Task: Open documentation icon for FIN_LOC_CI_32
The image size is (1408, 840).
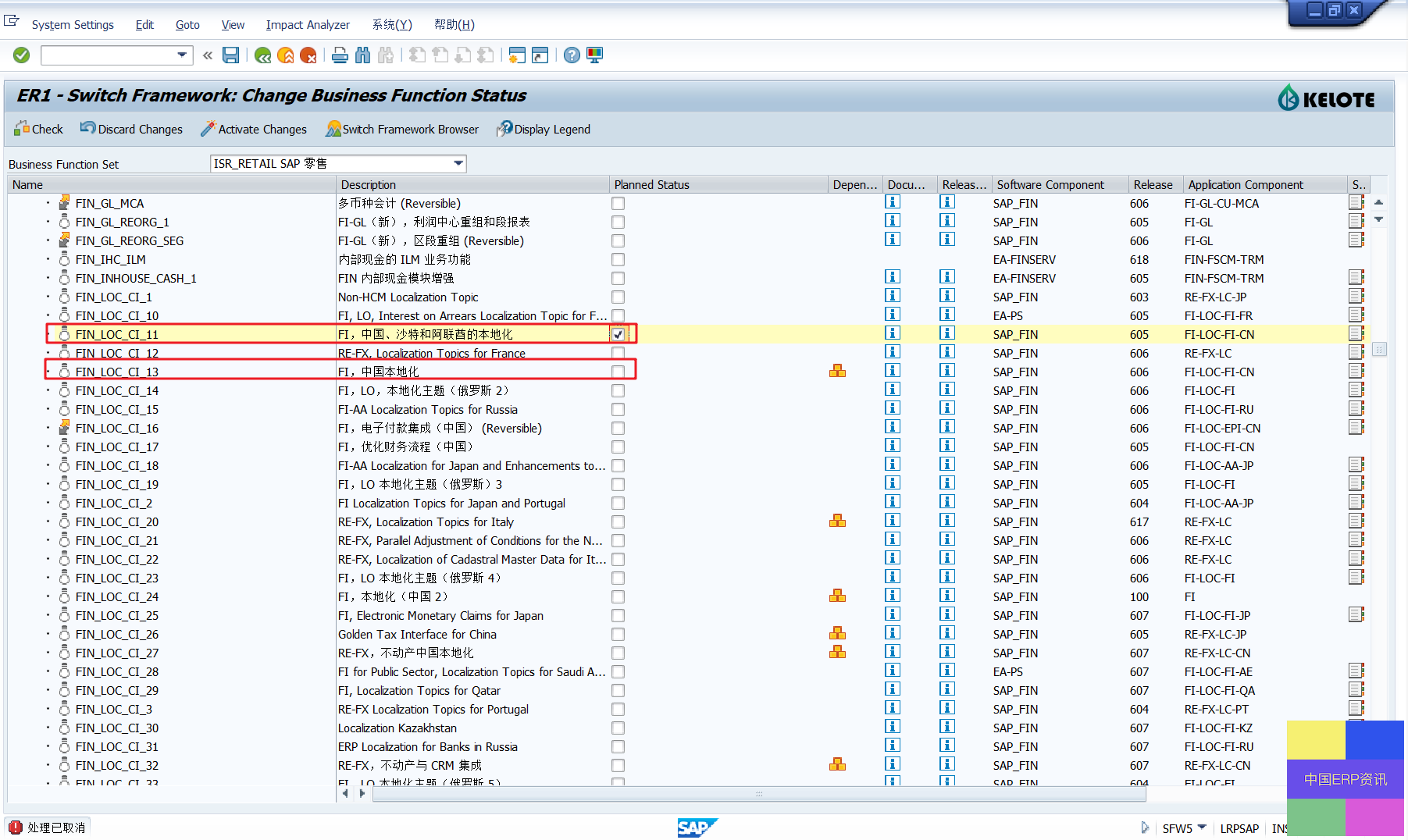Action: pos(893,764)
